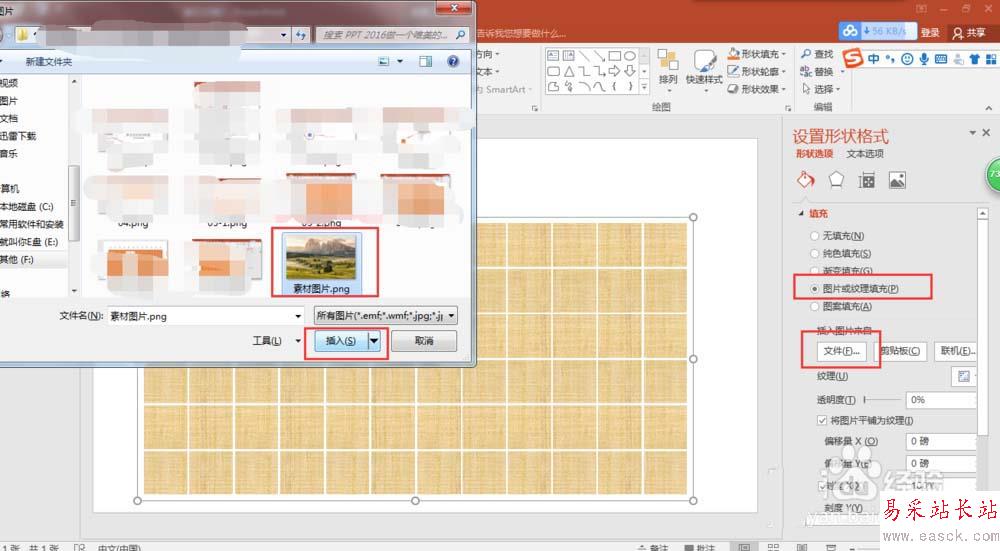Open the file name combo box arrow
Image resolution: width=1000 pixels, height=551 pixels.
point(298,316)
